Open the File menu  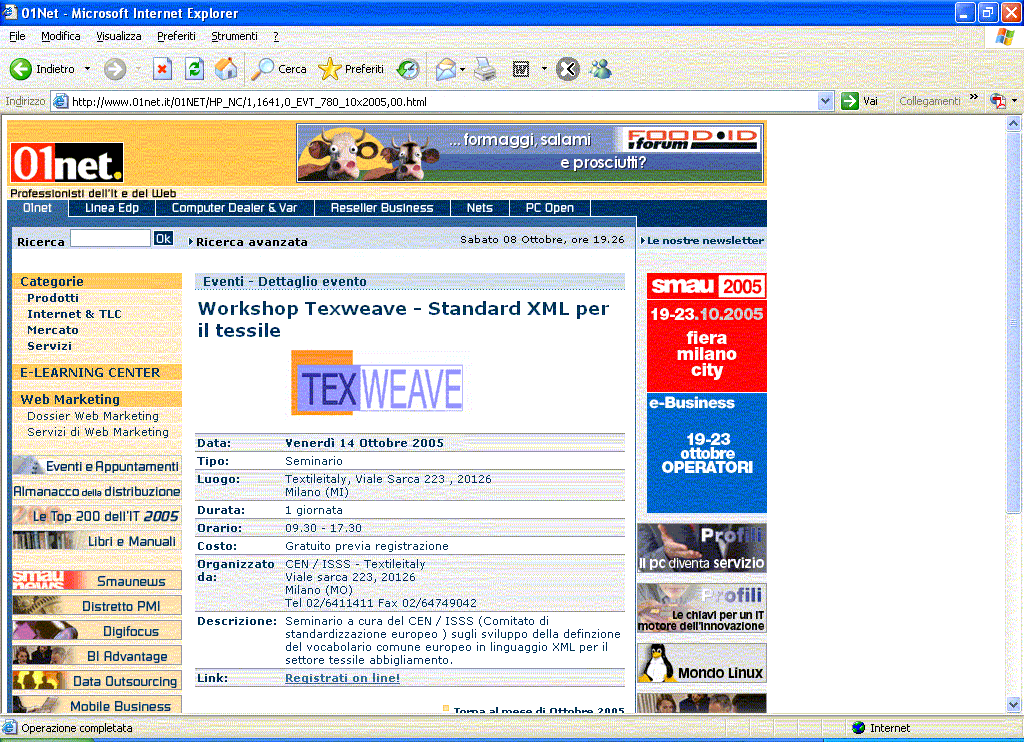click(17, 37)
